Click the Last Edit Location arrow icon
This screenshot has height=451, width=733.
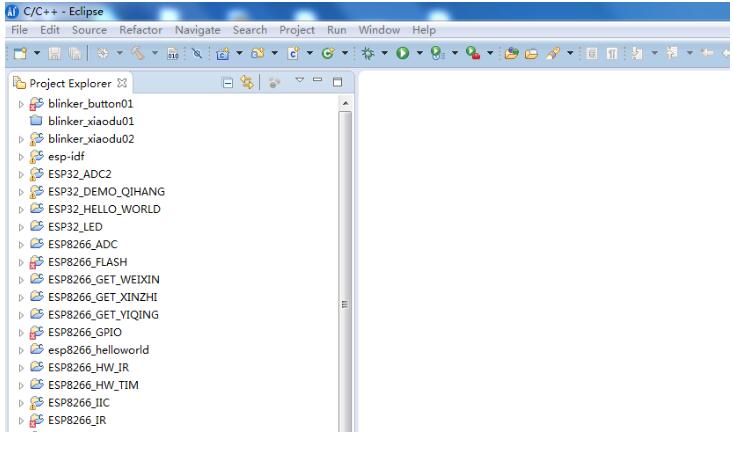708,53
